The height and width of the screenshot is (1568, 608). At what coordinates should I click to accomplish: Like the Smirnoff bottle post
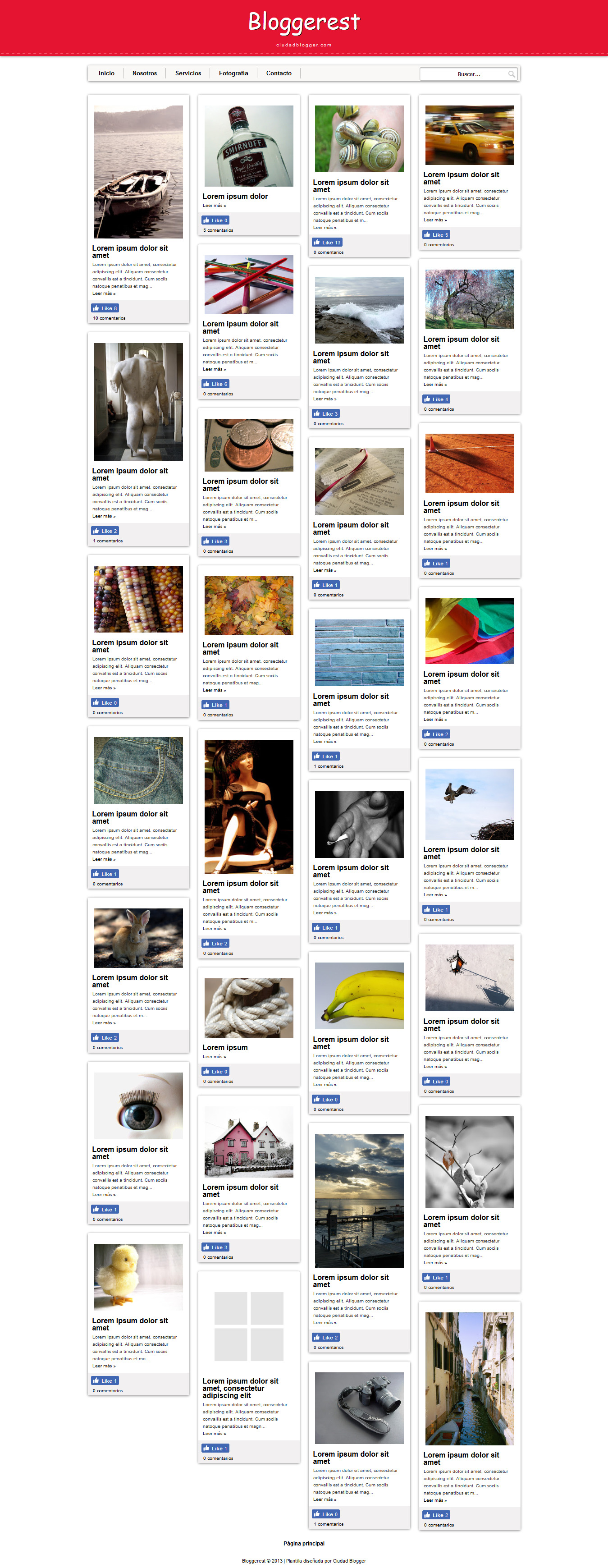tap(215, 220)
